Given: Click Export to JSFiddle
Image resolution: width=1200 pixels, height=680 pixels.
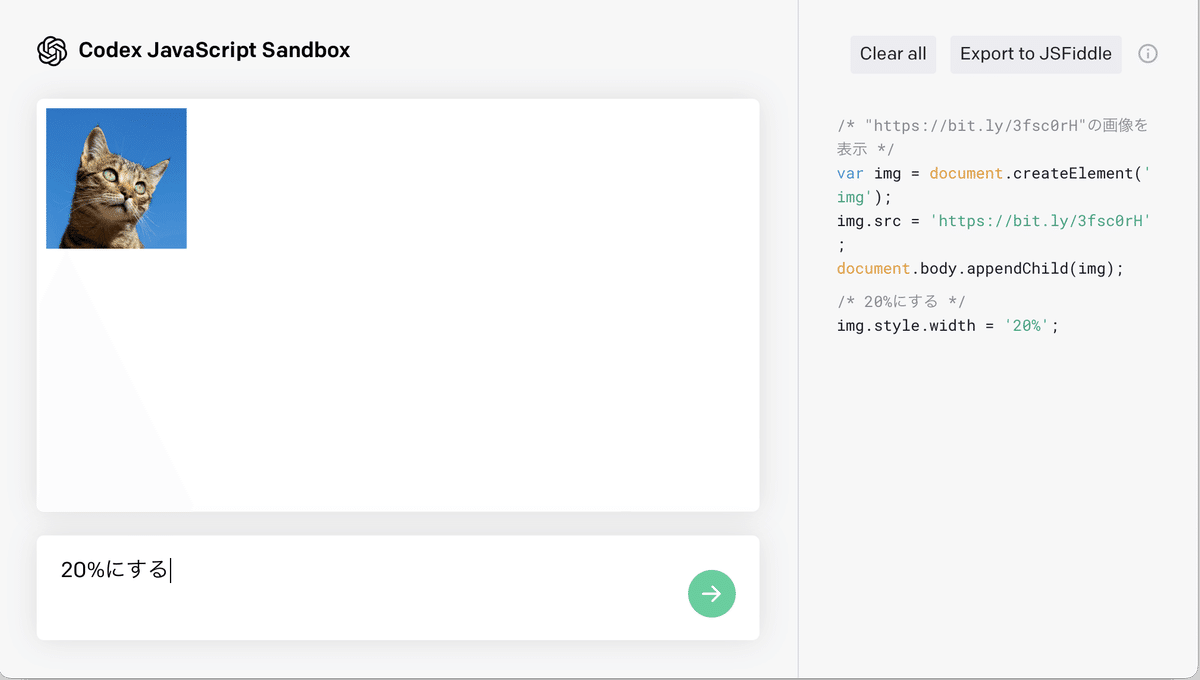Looking at the screenshot, I should pos(1035,54).
